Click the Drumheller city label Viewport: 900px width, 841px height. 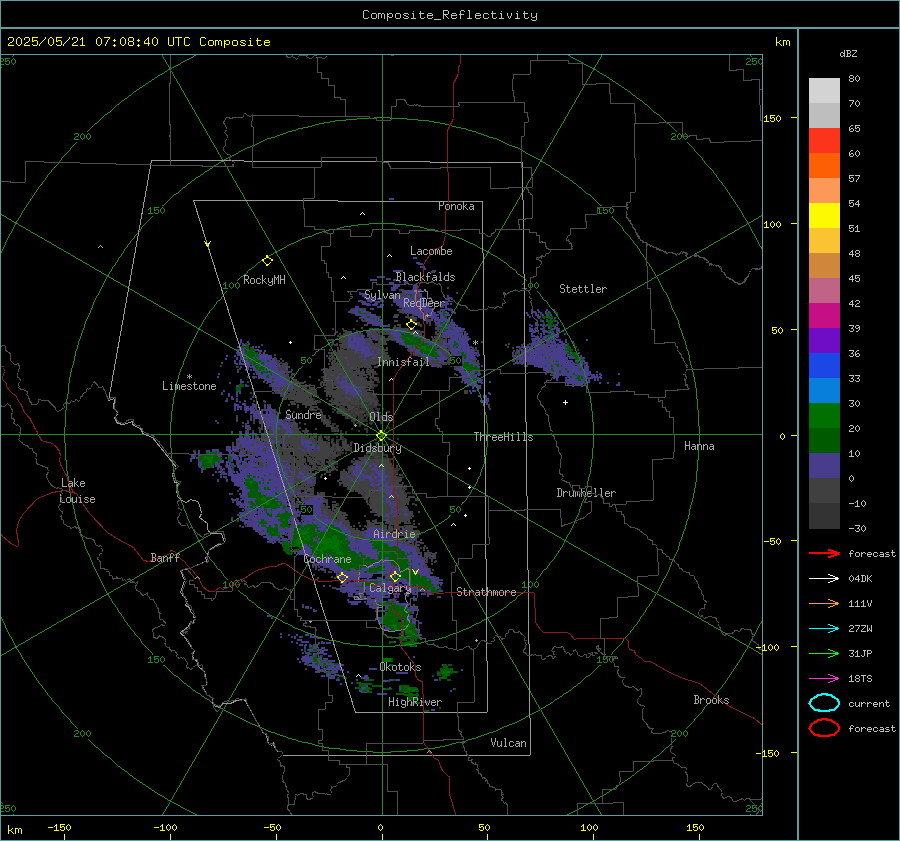tap(586, 493)
